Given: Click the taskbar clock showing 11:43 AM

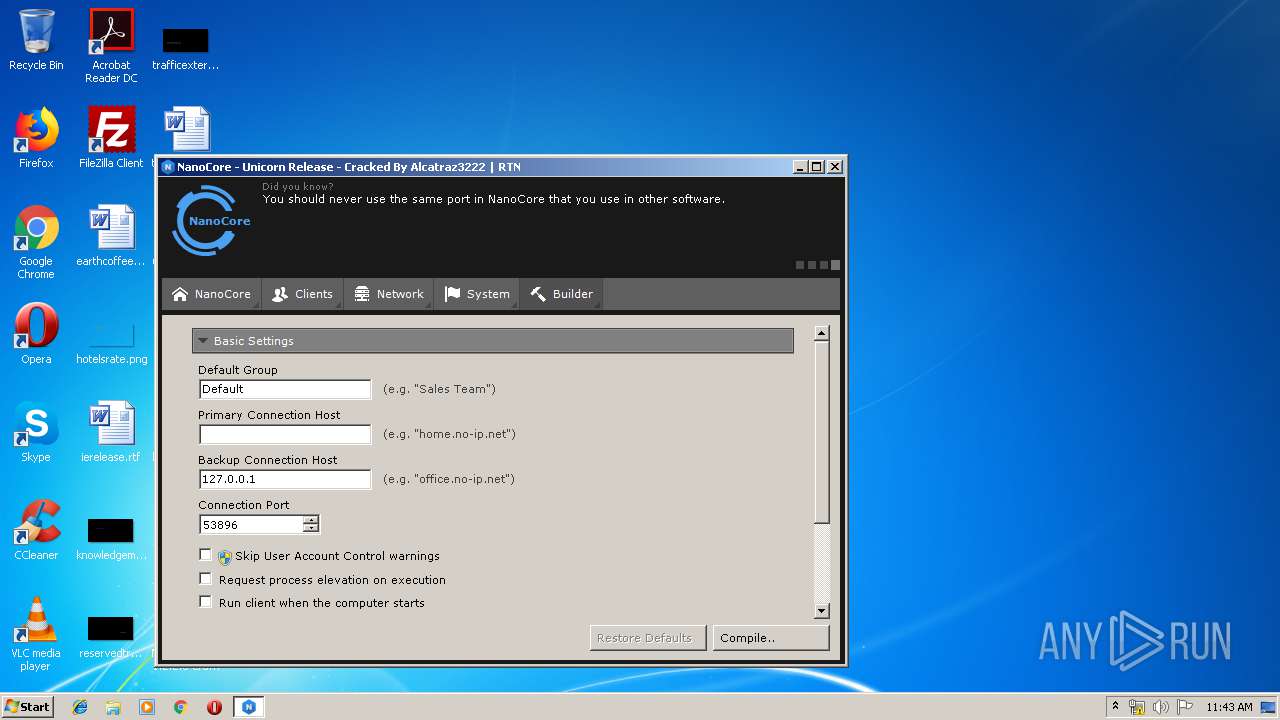Looking at the screenshot, I should click(1229, 707).
